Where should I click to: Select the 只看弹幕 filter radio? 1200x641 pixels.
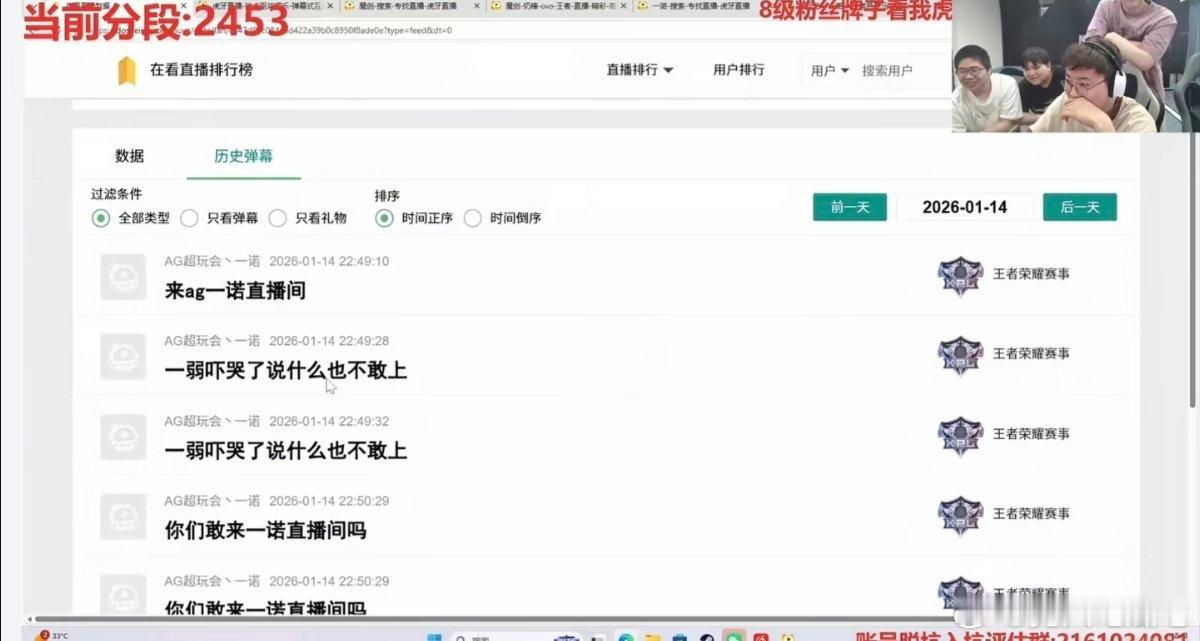click(189, 218)
